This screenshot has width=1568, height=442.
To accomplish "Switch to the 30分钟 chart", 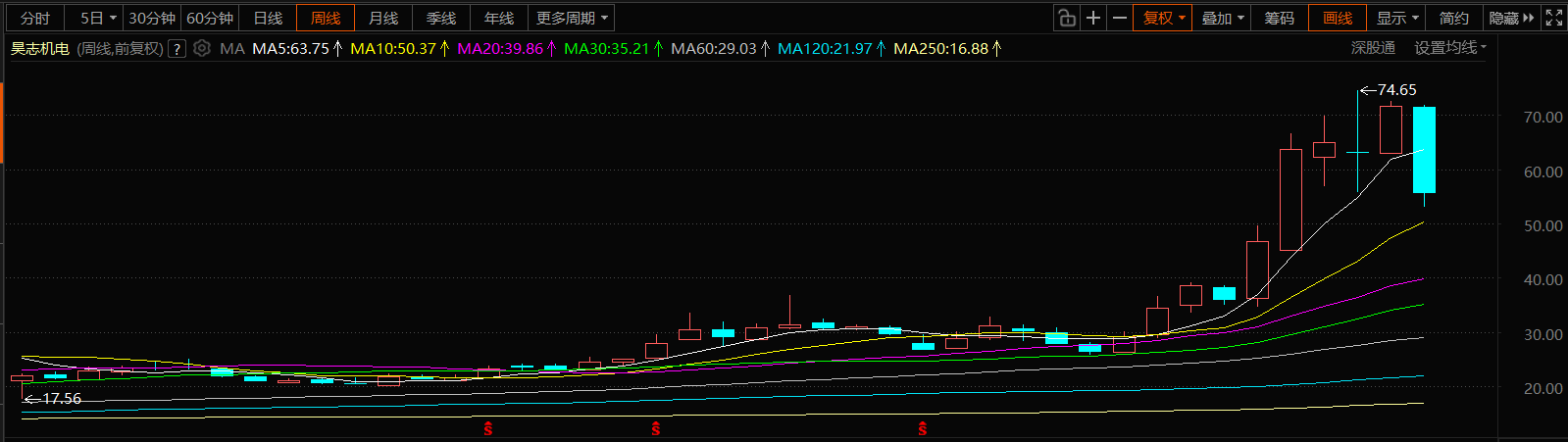I will tap(152, 18).
